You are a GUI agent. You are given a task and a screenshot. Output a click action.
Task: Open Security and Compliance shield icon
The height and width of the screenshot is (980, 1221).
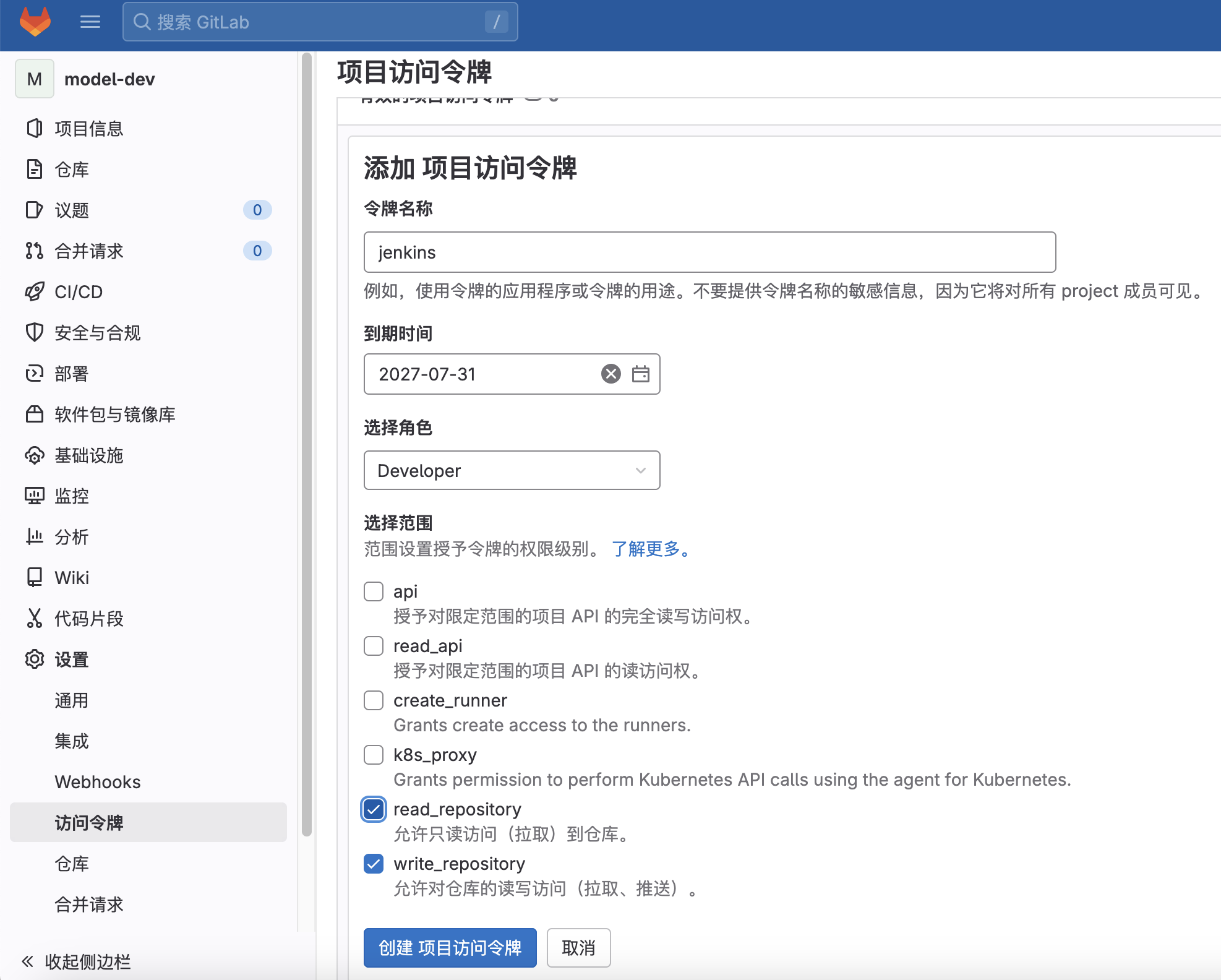[x=35, y=333]
